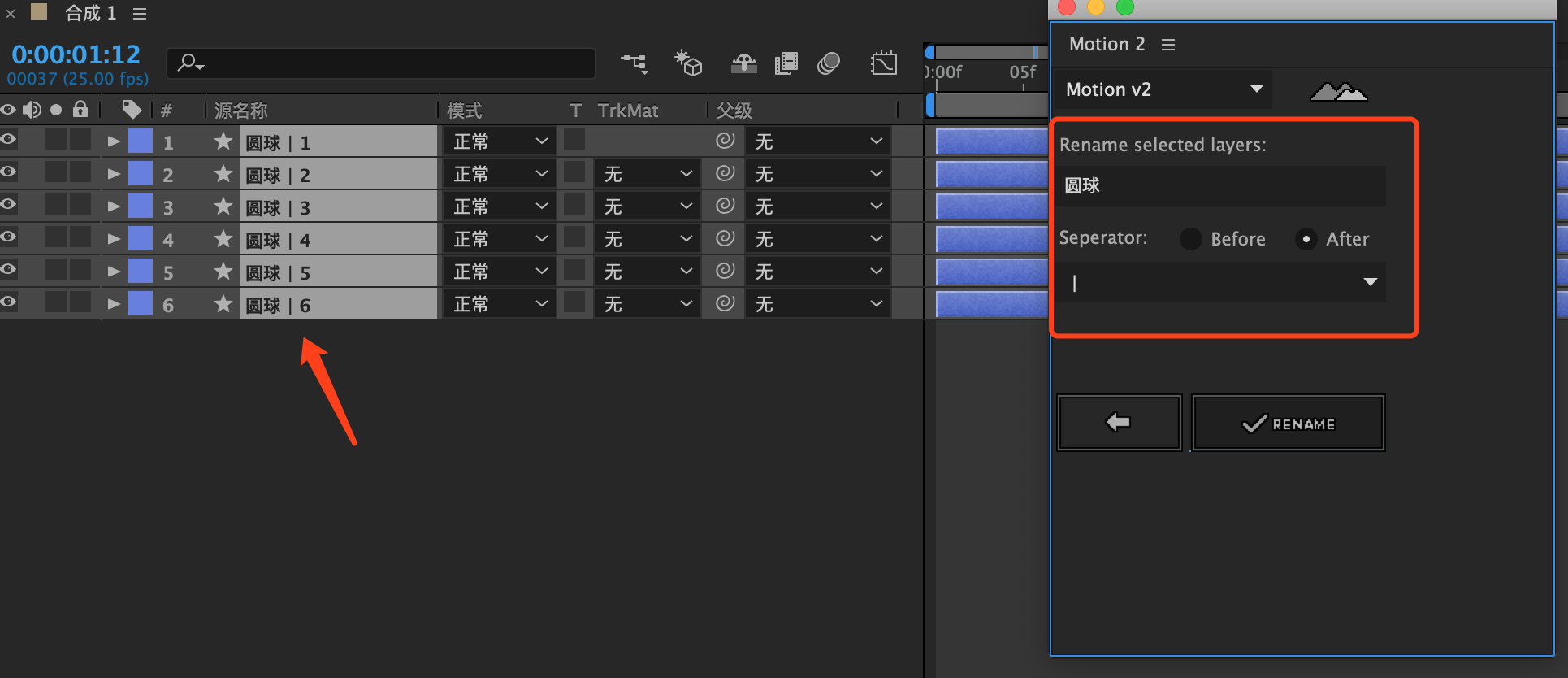This screenshot has width=1568, height=678.
Task: Open the Motion 2 panel menu icon
Action: tap(1168, 45)
